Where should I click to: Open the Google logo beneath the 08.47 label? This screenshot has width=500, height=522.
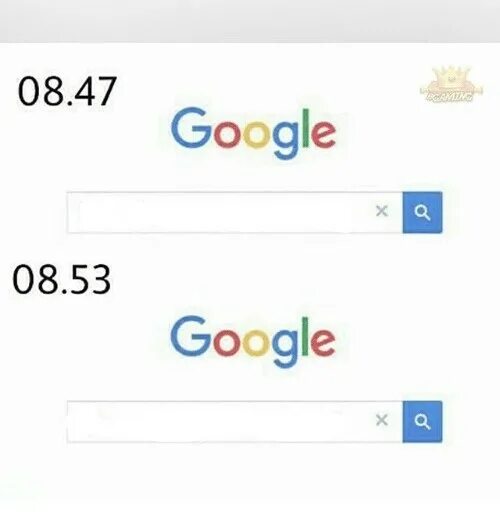253,133
